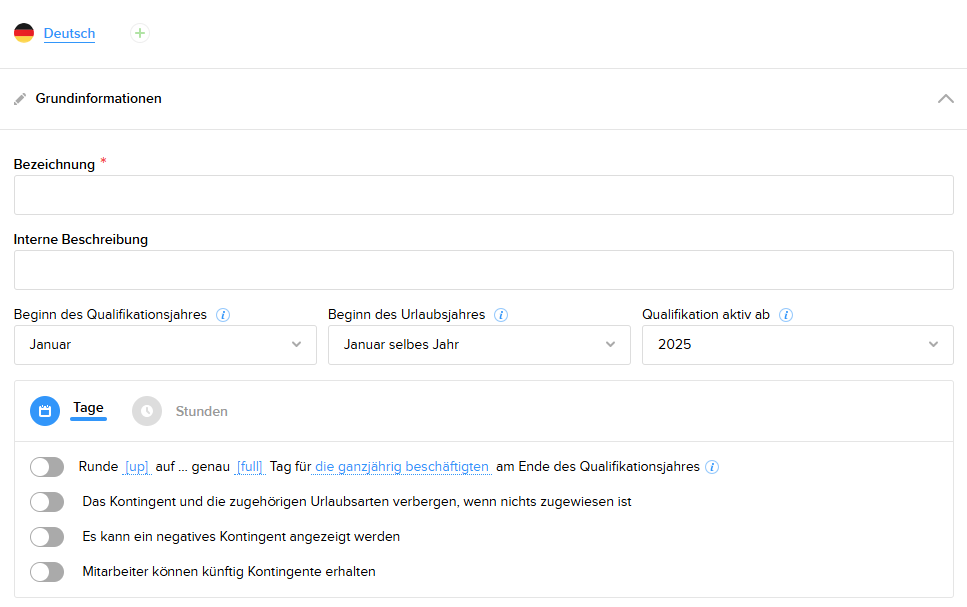Enable the Runde rounding toggle

(47, 467)
